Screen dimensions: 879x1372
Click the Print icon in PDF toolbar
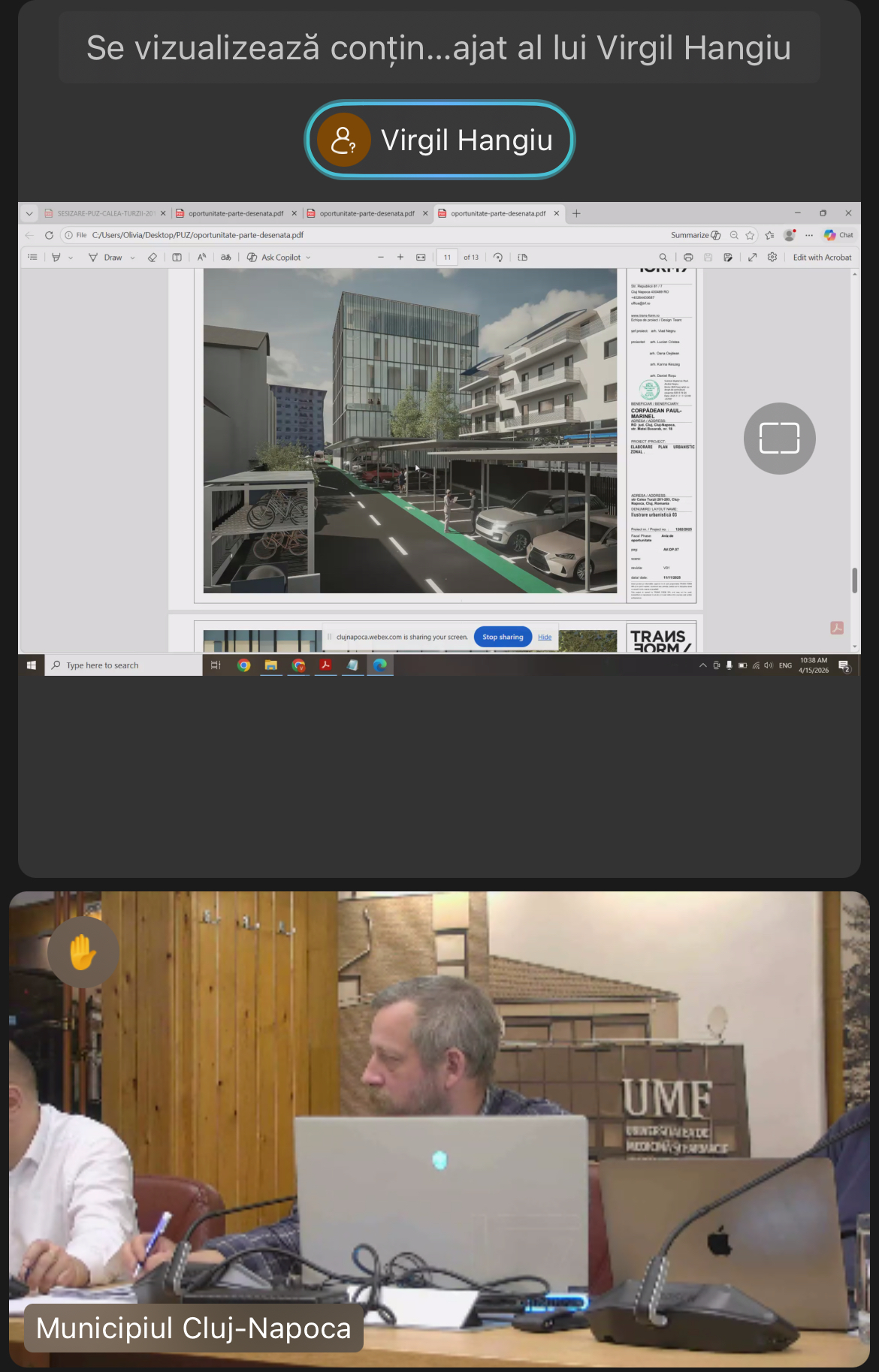(x=687, y=258)
